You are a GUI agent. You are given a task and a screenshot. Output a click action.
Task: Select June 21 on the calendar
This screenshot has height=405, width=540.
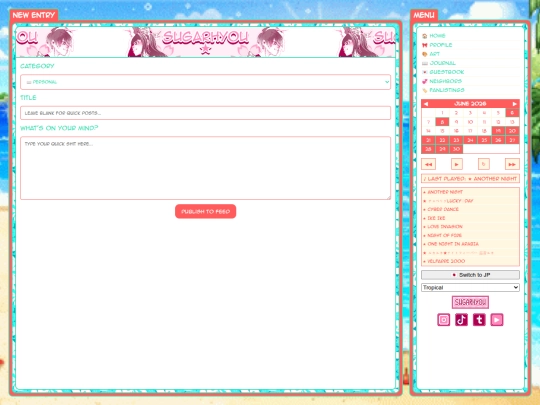pos(428,140)
